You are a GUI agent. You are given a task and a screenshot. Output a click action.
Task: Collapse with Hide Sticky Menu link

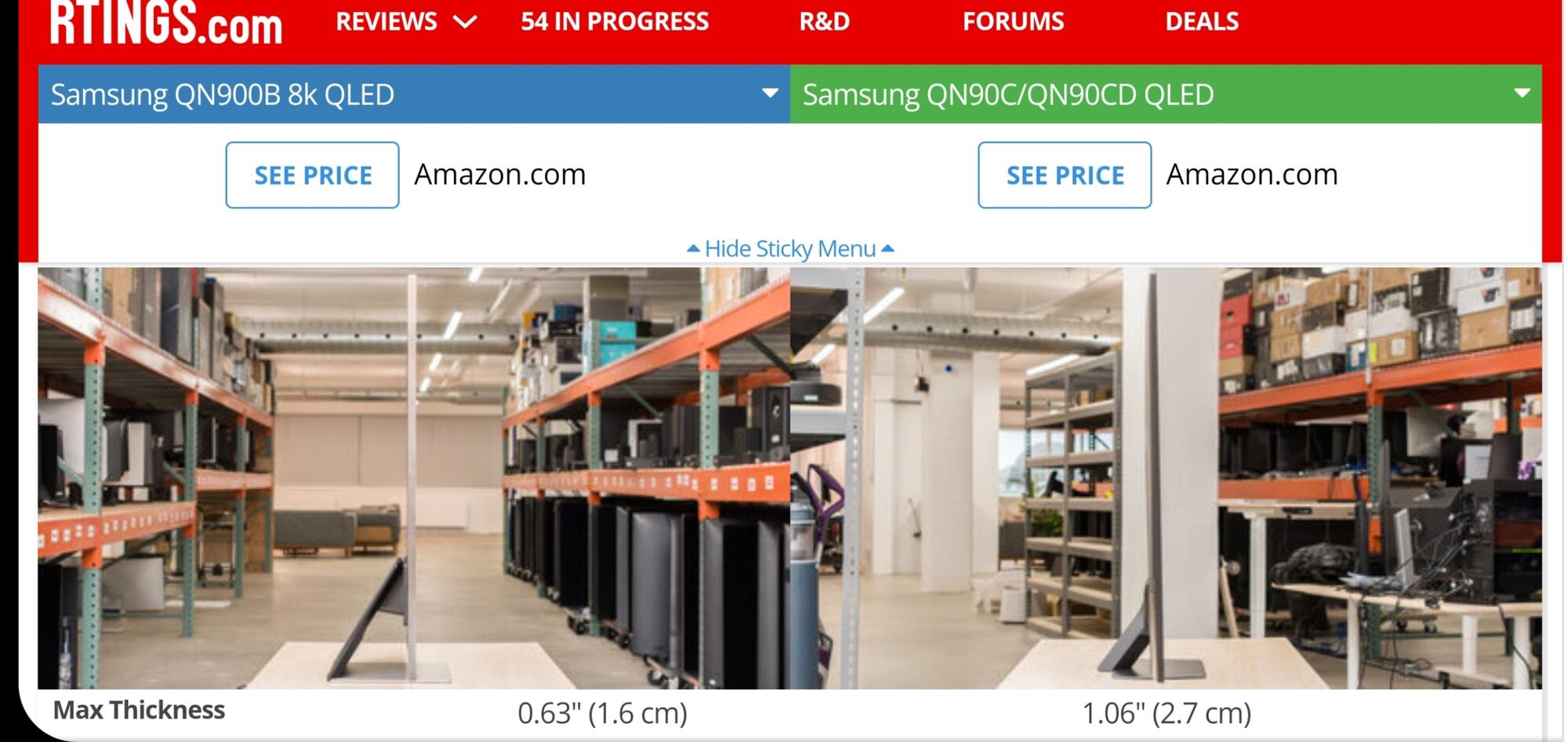[790, 248]
